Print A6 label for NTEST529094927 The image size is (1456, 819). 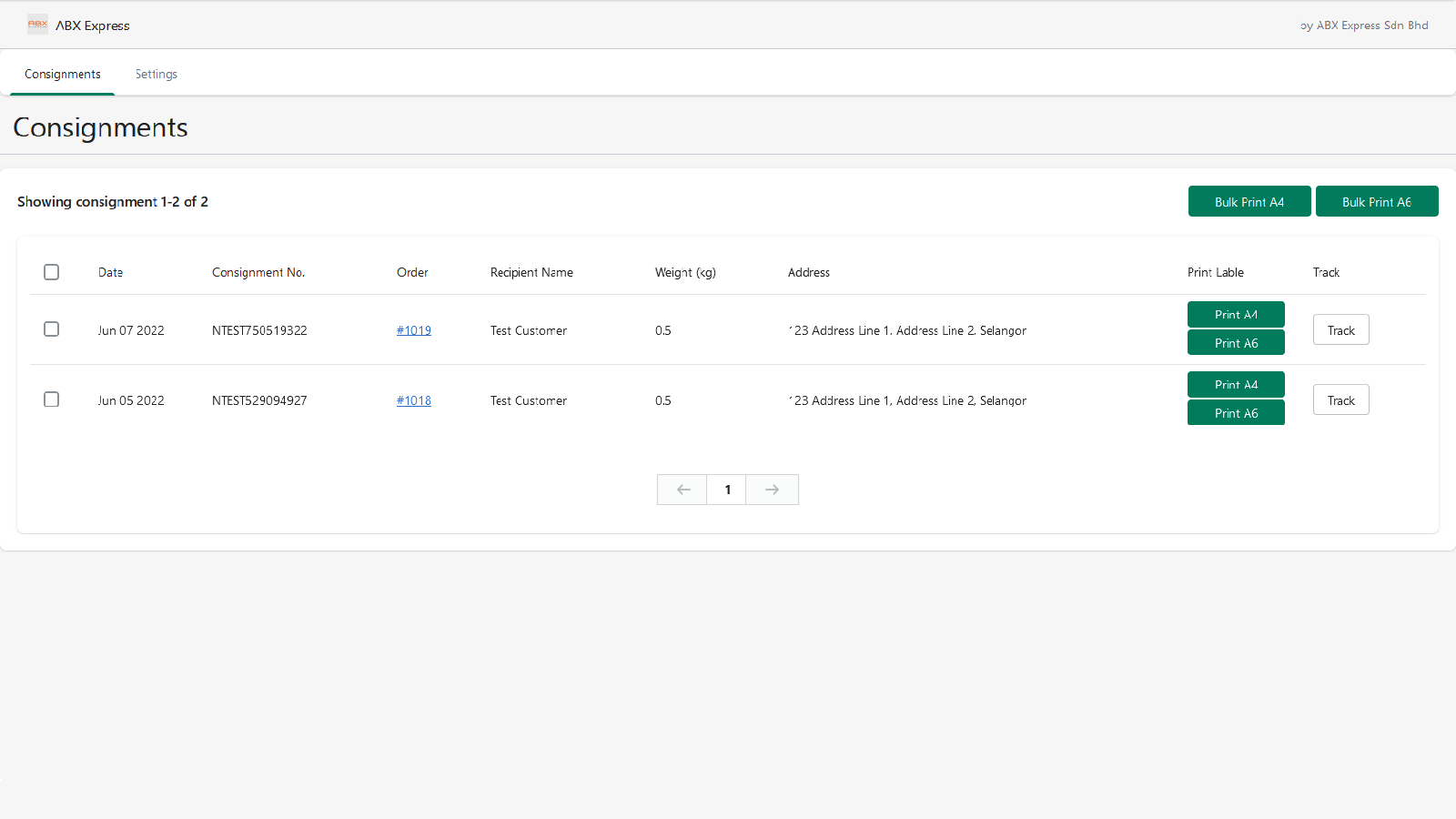click(1236, 413)
